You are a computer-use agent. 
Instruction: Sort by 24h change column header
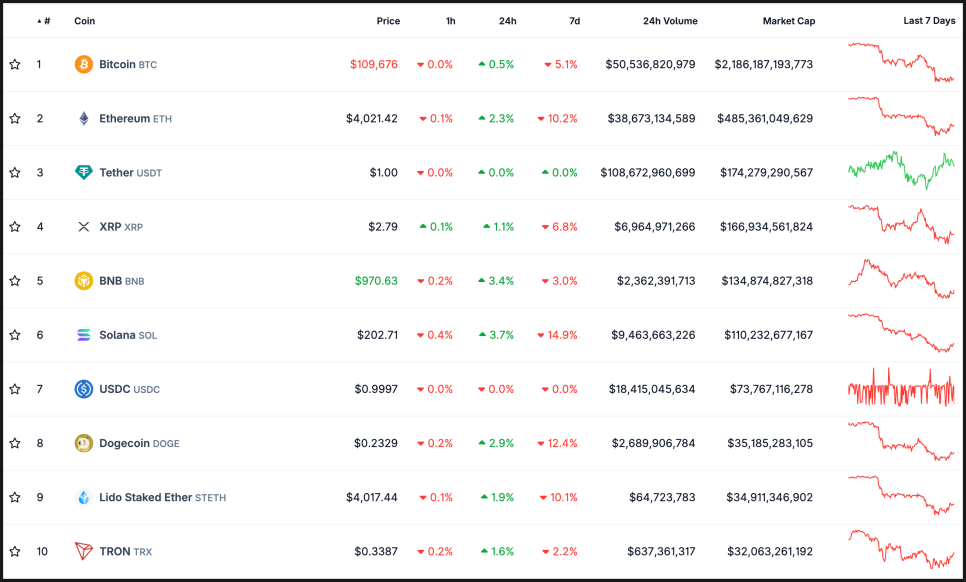coord(508,21)
